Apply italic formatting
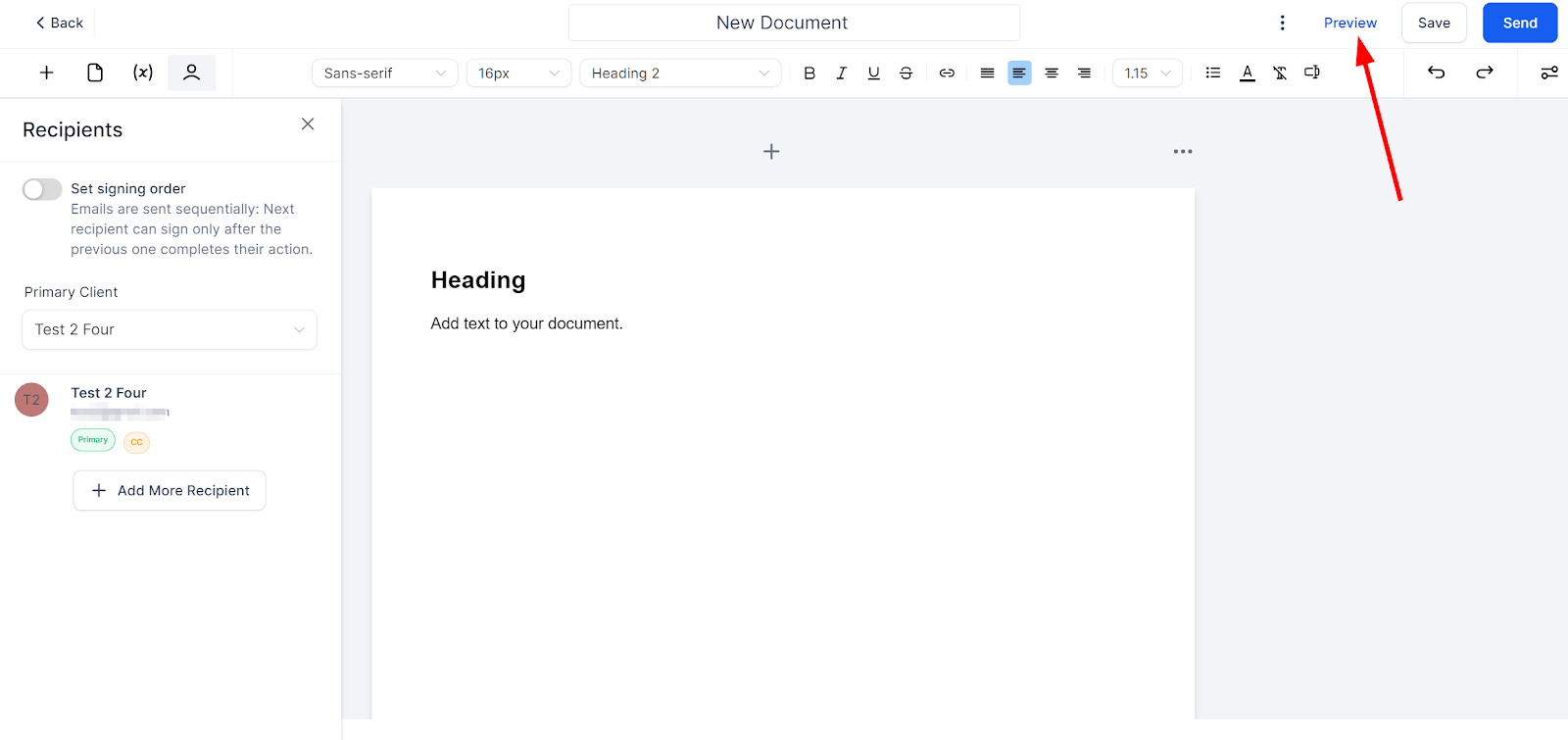Viewport: 1568px width, 740px height. (842, 74)
